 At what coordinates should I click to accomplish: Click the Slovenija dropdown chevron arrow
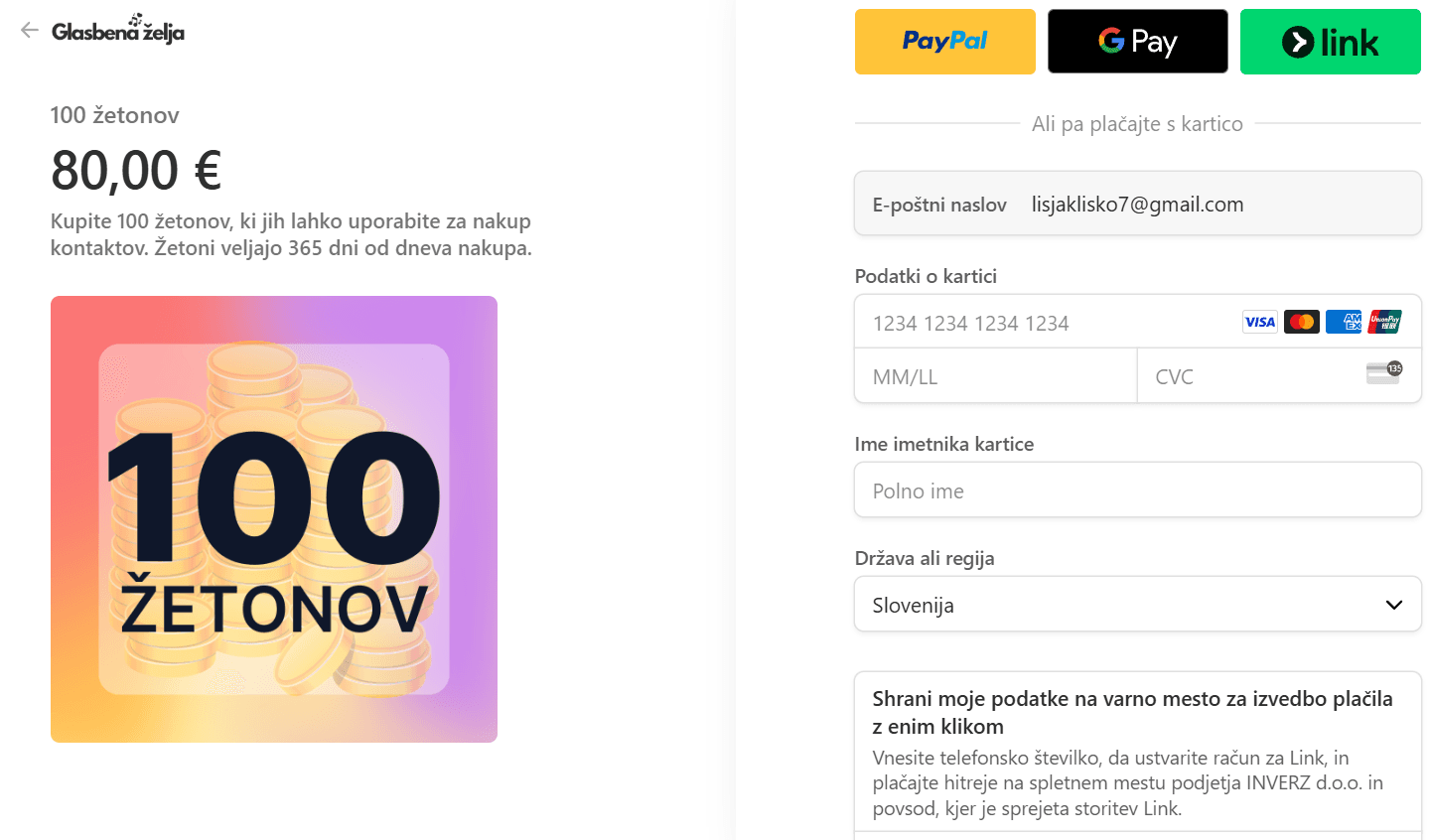tap(1393, 605)
